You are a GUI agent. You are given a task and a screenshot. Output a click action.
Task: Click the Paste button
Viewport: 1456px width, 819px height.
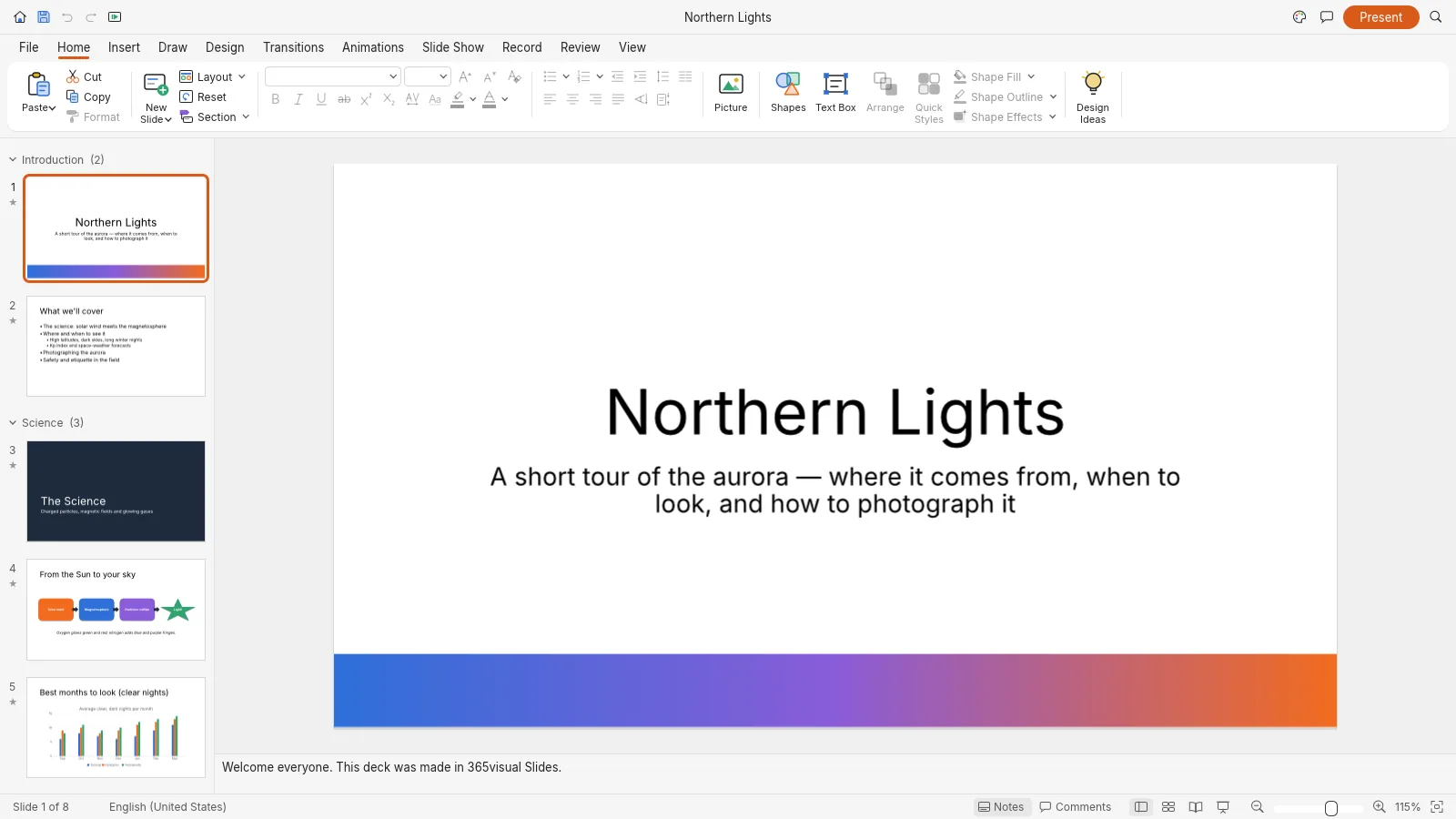tap(38, 93)
